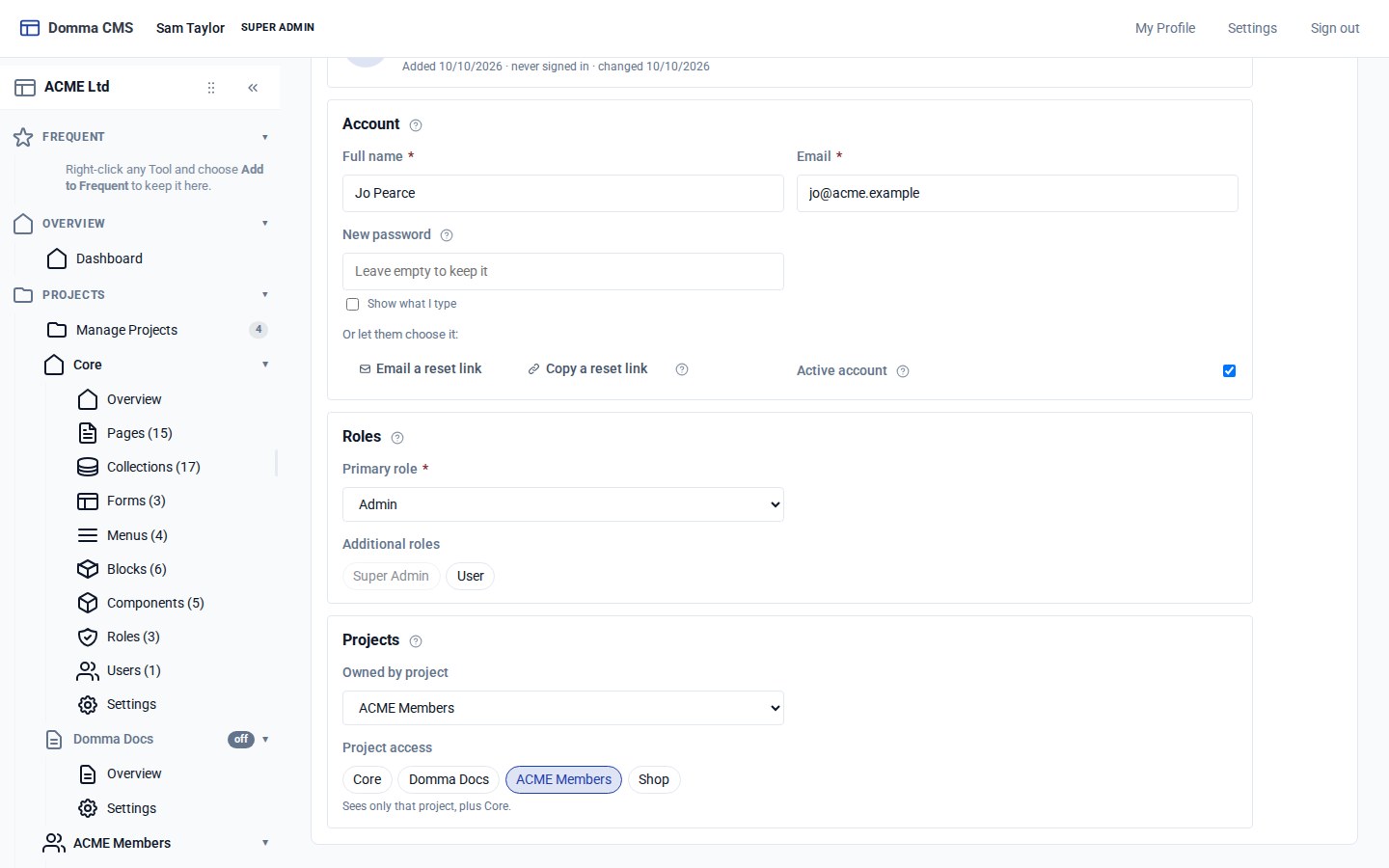Collapse the ACME Members tree arrow
1389x868 pixels.
[265, 843]
